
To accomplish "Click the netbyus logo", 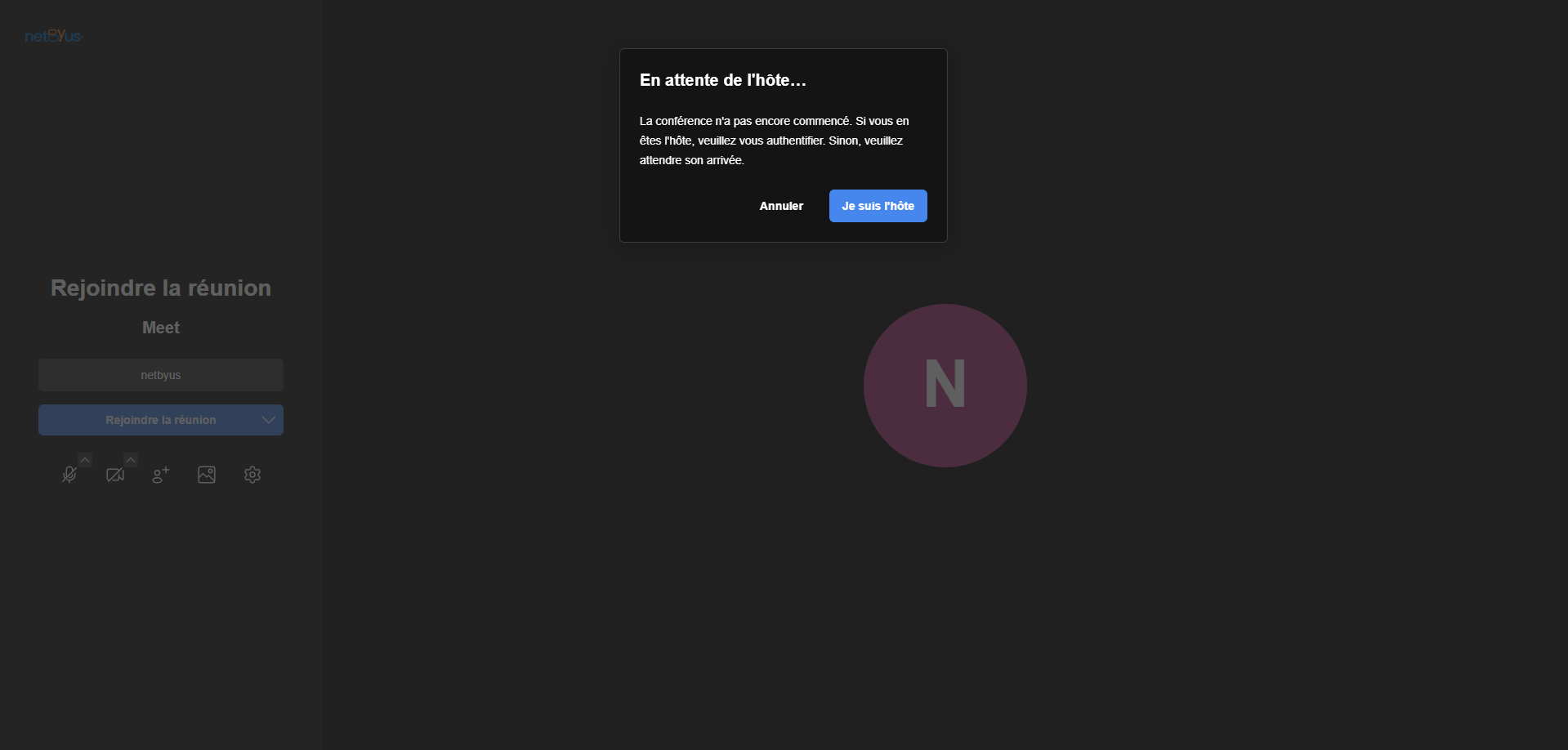I will coord(54,36).
